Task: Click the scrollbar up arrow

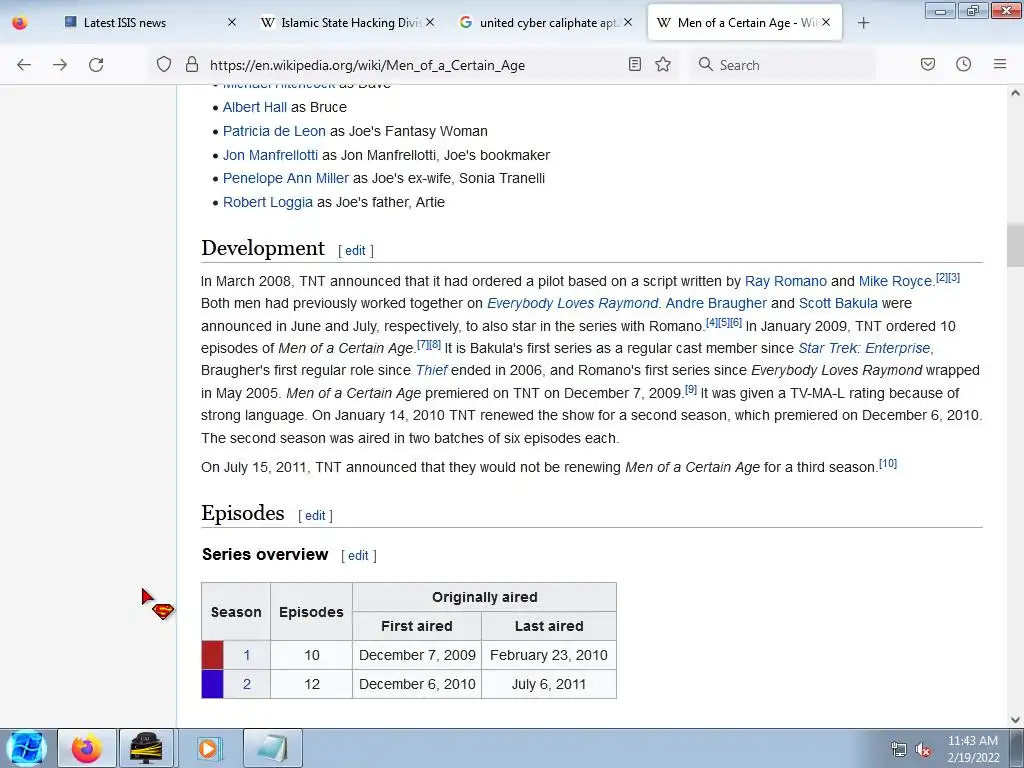Action: click(x=1015, y=93)
